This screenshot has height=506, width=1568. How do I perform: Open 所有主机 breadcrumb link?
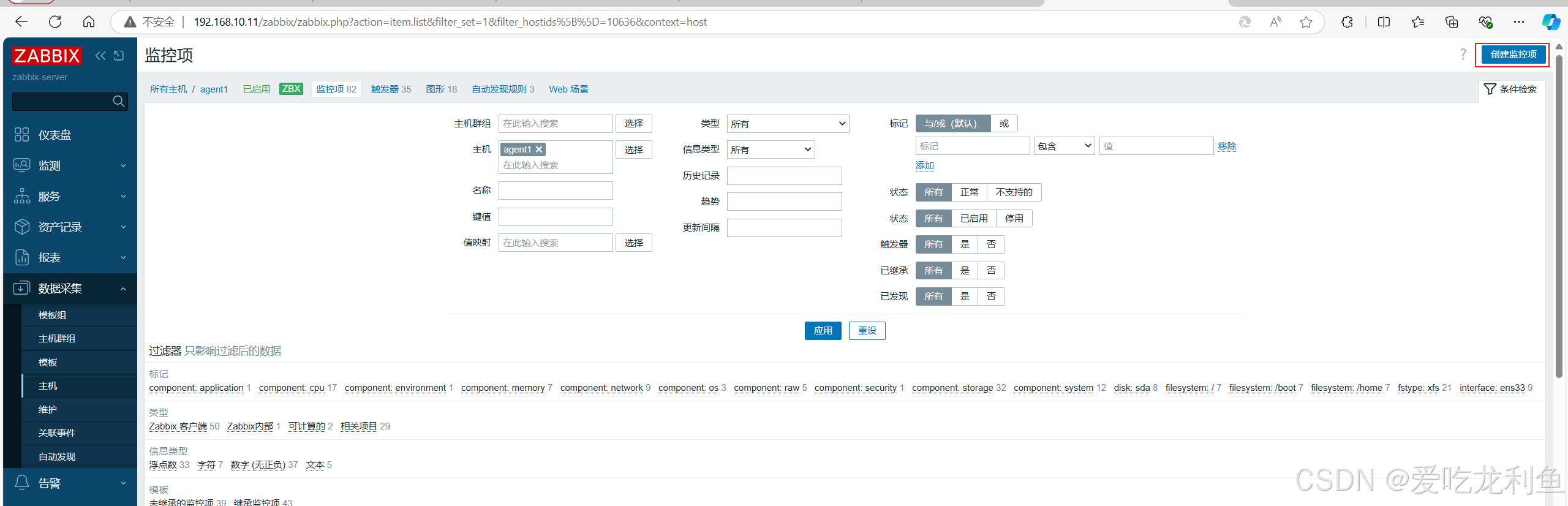point(168,89)
